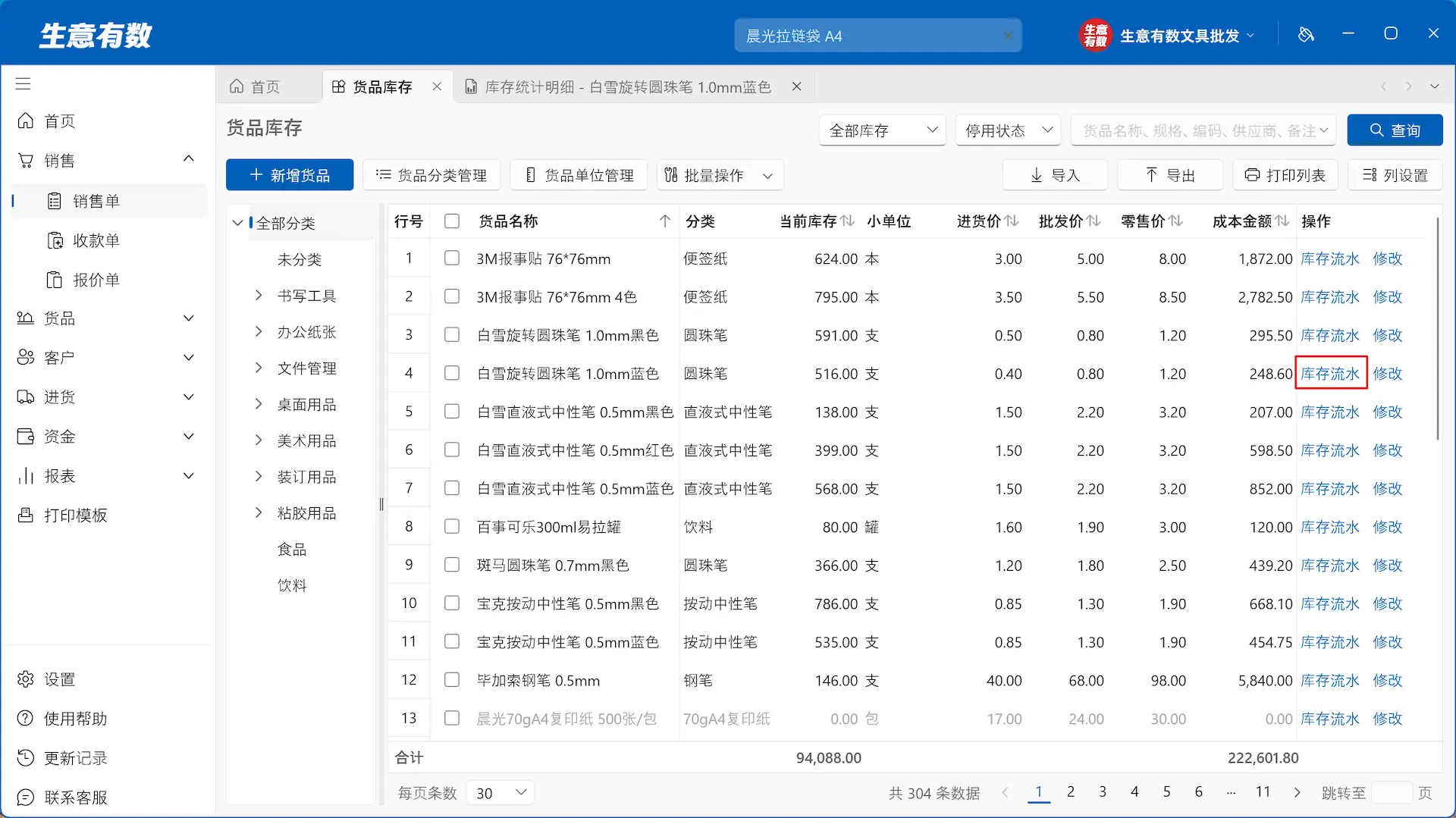Close the 货品库存 tab
This screenshot has height=818, width=1456.
click(x=437, y=86)
